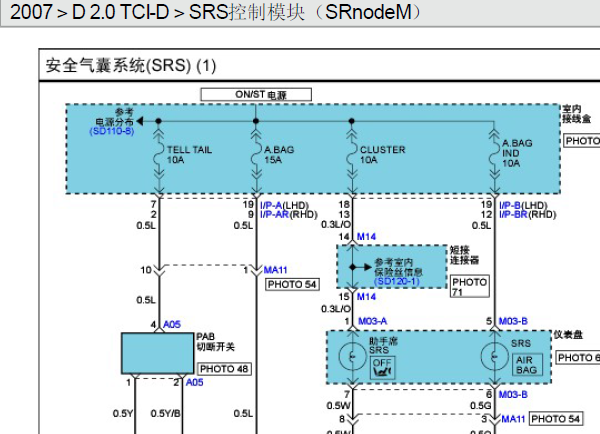
Task: Click the SRS控制模块 (SRnodeM) breadcrumb
Action: tap(305, 12)
